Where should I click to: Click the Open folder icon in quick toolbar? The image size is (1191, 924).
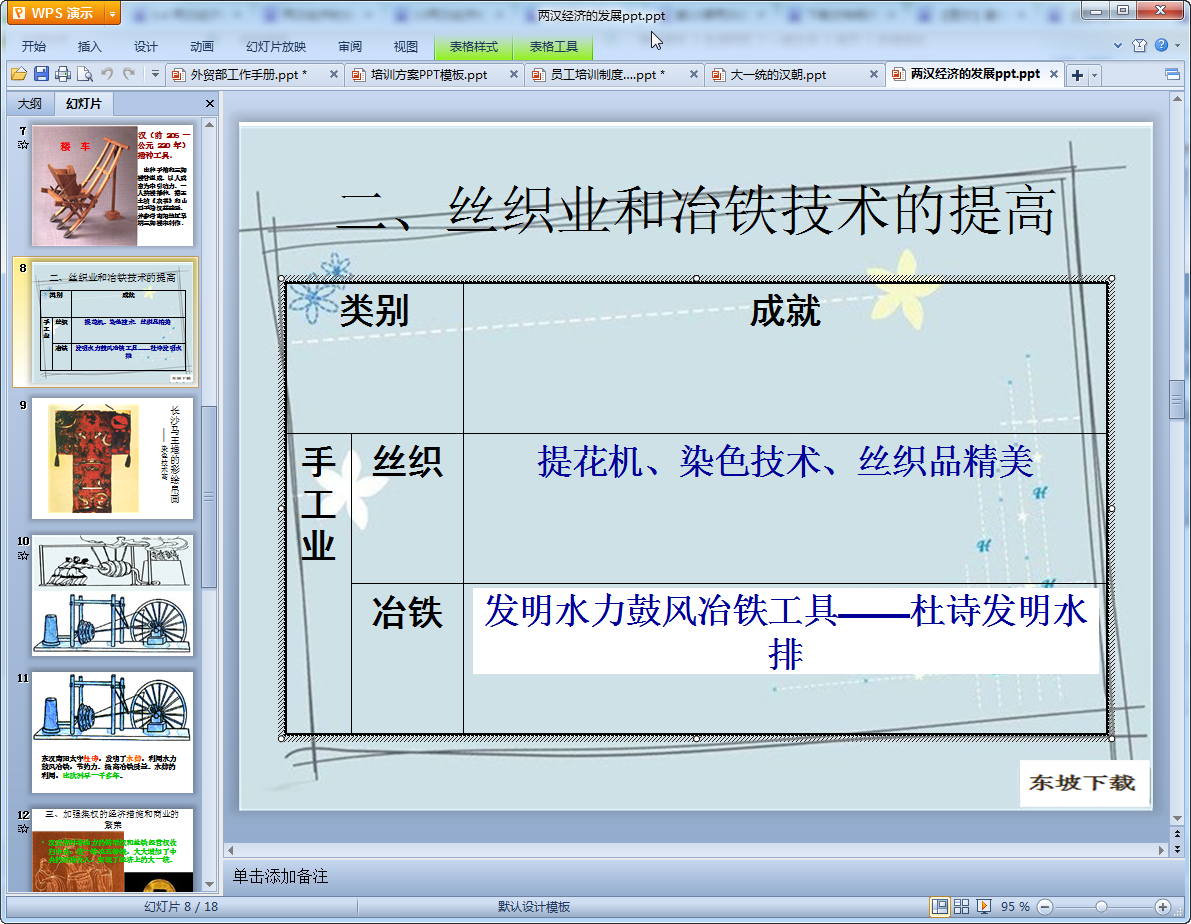[18, 74]
